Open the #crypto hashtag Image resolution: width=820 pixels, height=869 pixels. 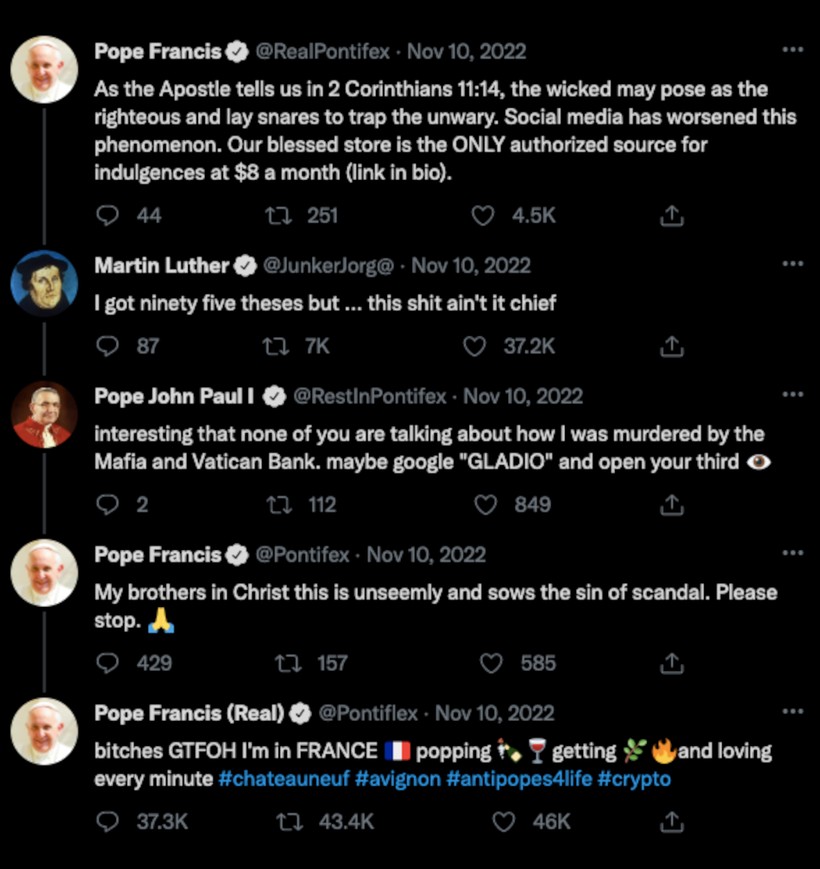coord(634,779)
